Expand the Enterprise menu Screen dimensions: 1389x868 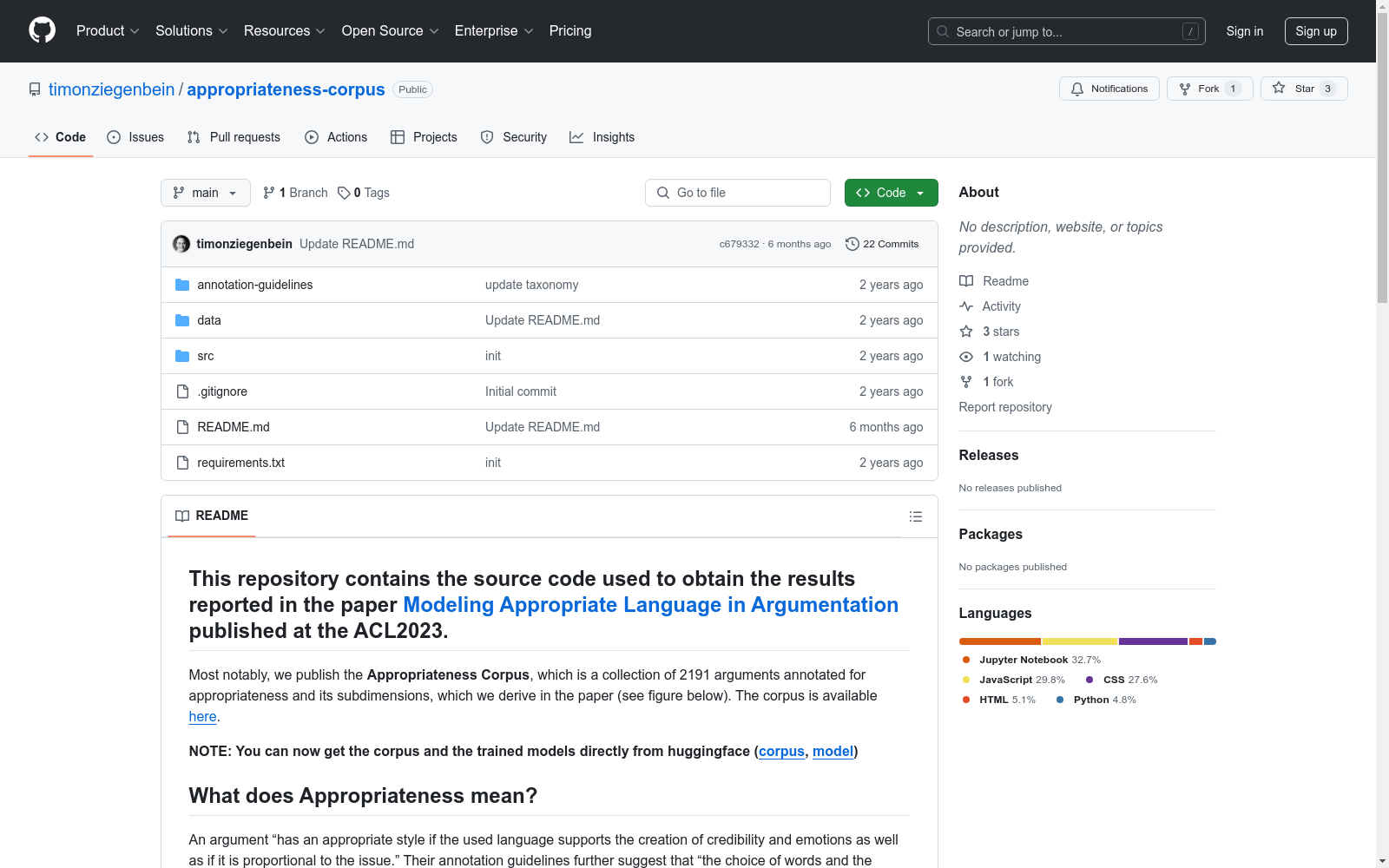tap(494, 30)
